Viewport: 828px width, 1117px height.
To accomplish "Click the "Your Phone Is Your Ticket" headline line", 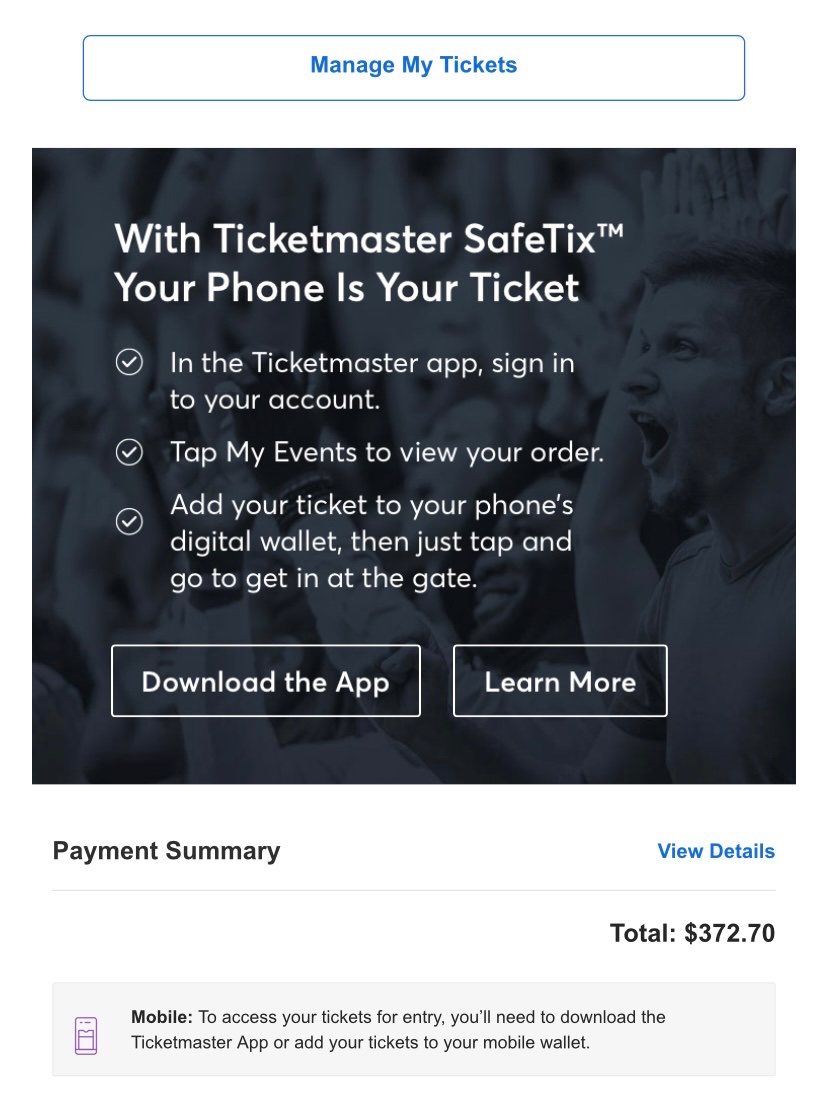I will 346,288.
